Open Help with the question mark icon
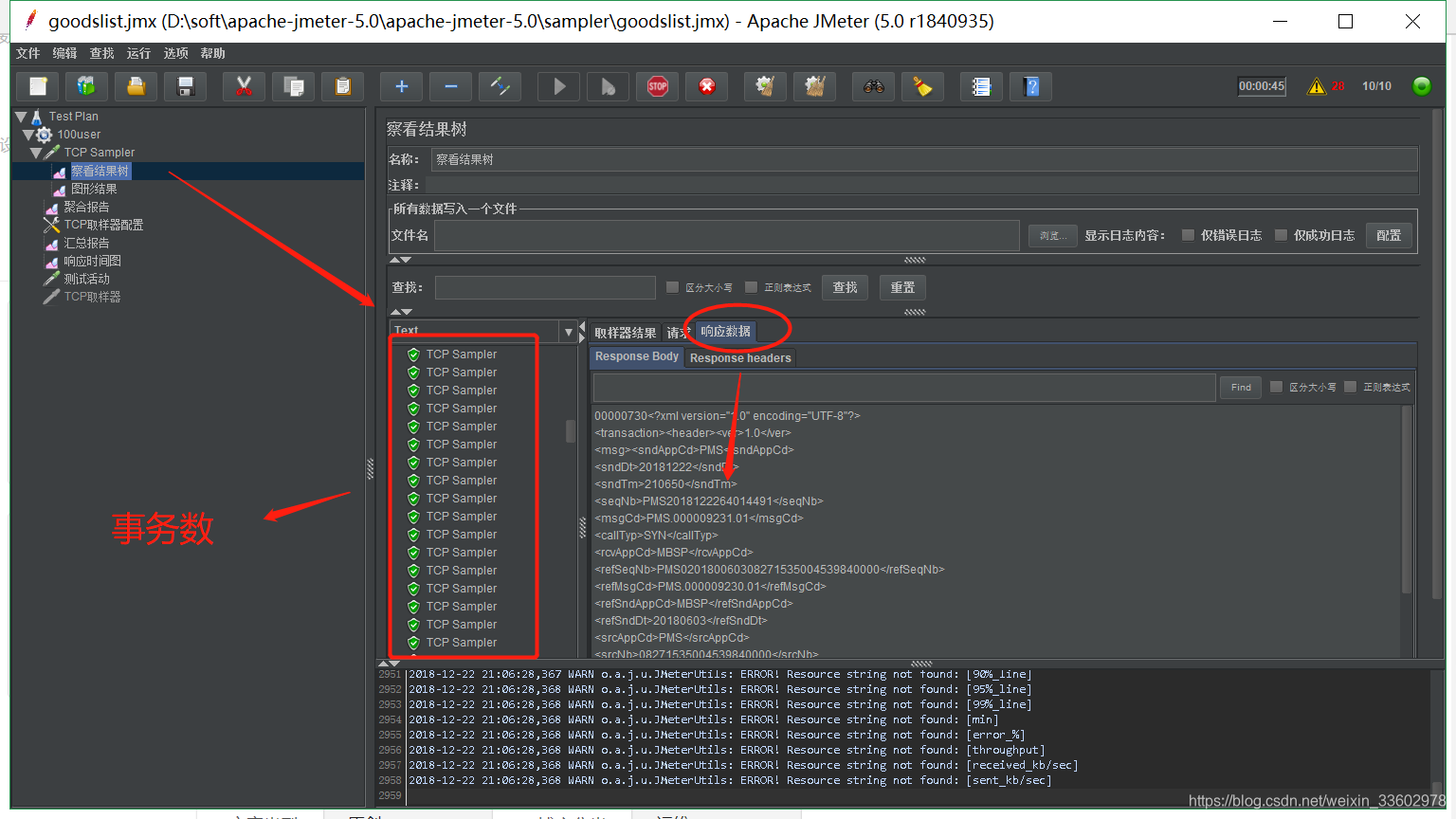The height and width of the screenshot is (819, 1456). pos(1030,86)
